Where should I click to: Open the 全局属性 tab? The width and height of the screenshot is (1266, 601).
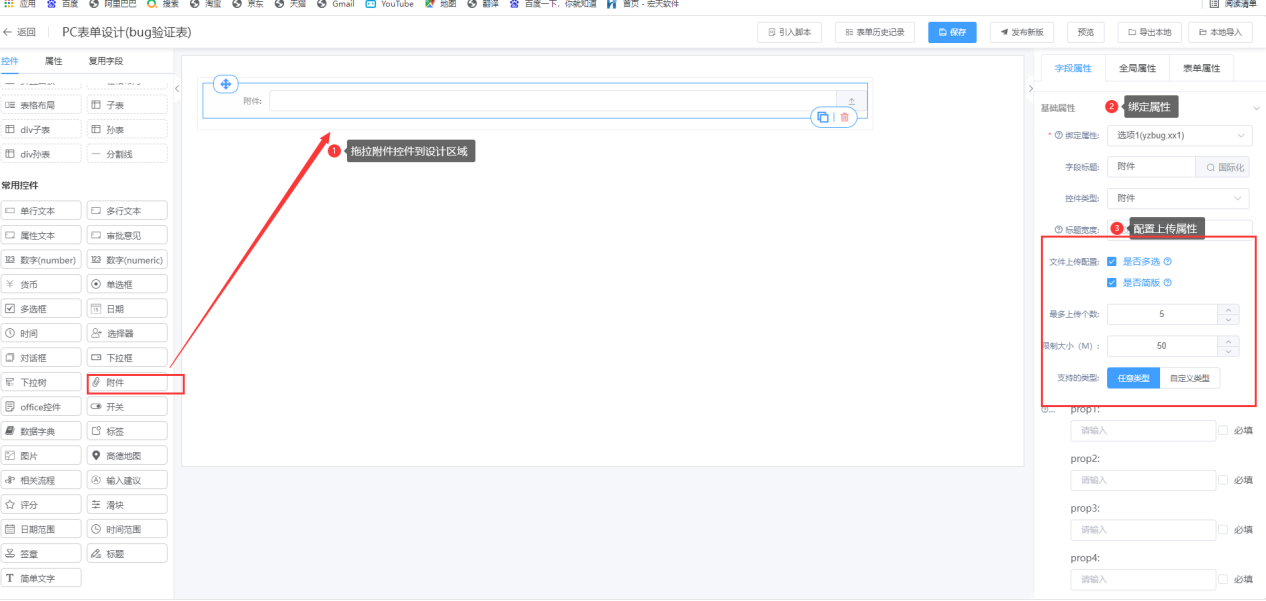pyautogui.click(x=1137, y=68)
